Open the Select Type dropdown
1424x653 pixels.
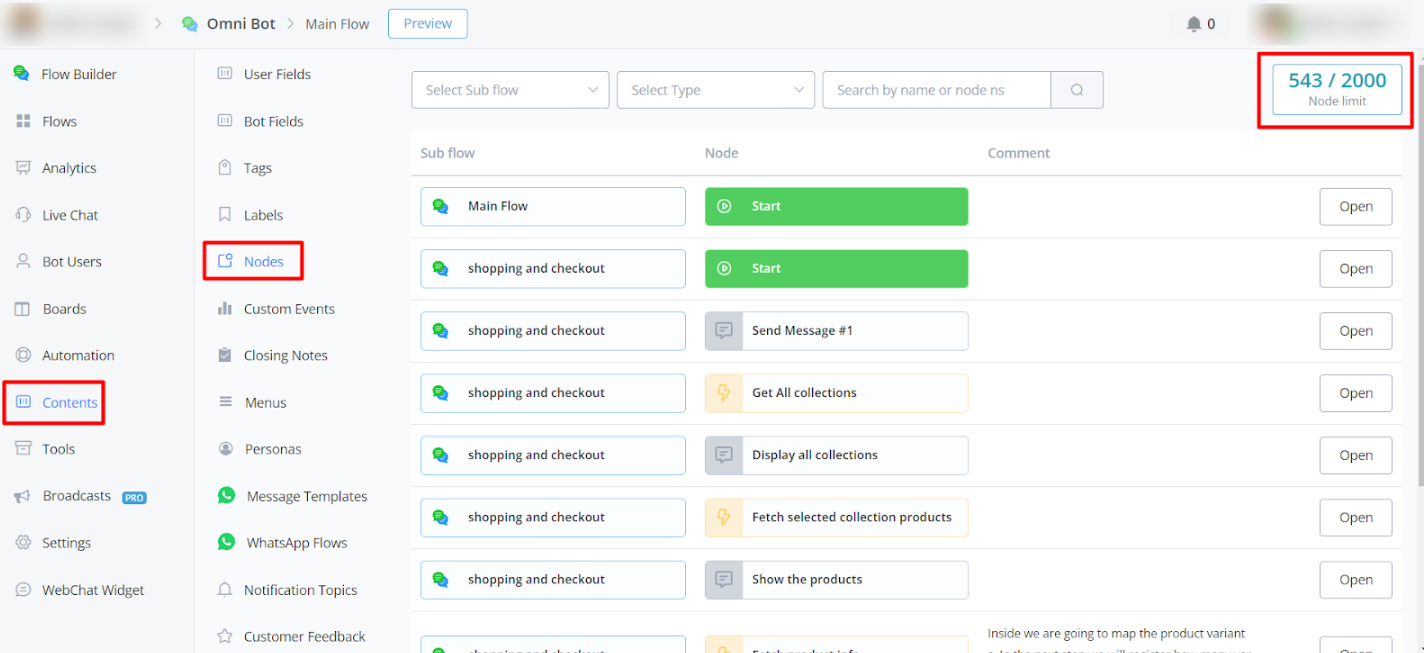pos(716,90)
